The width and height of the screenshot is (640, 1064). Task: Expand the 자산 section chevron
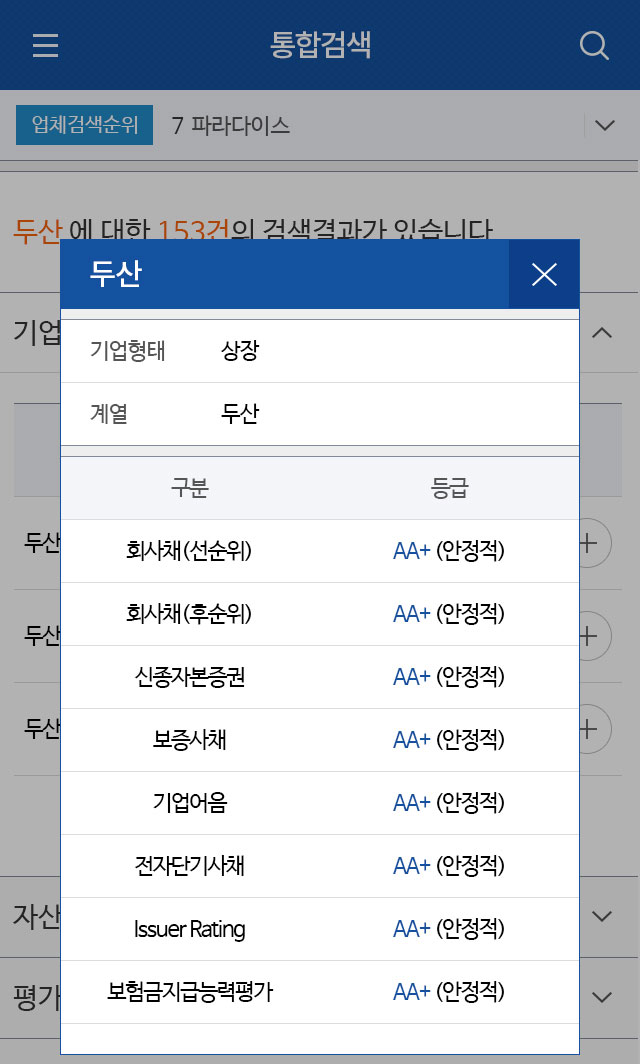pyautogui.click(x=602, y=916)
